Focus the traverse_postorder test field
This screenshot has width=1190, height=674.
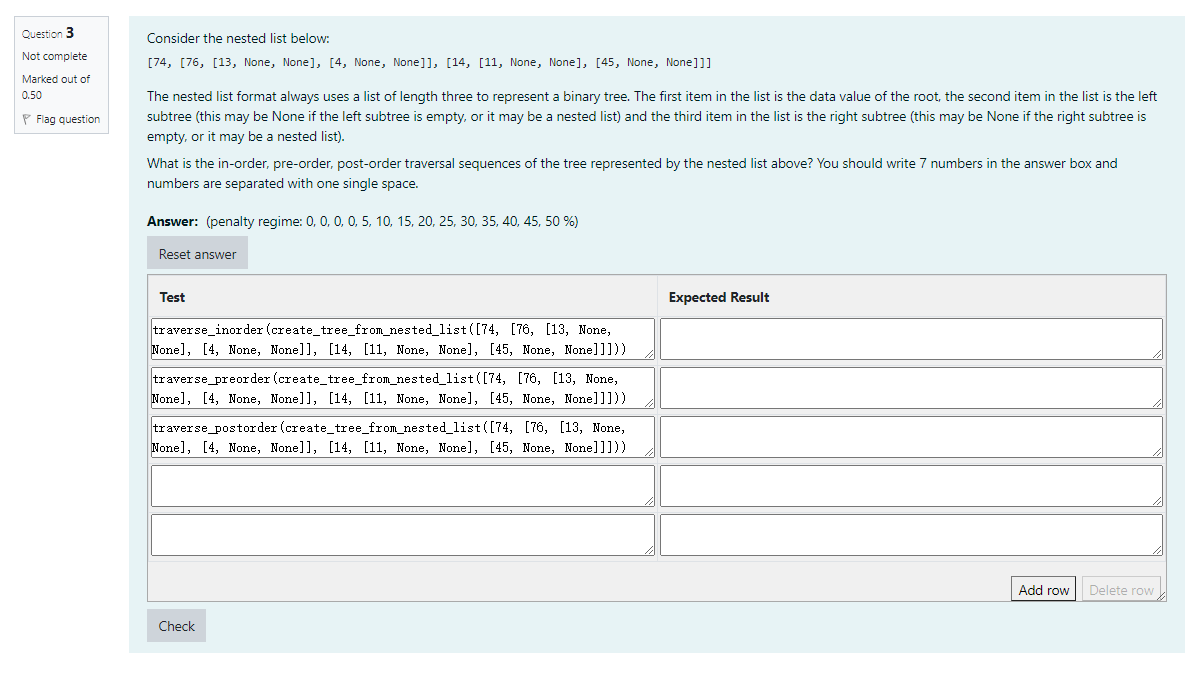pyautogui.click(x=402, y=437)
